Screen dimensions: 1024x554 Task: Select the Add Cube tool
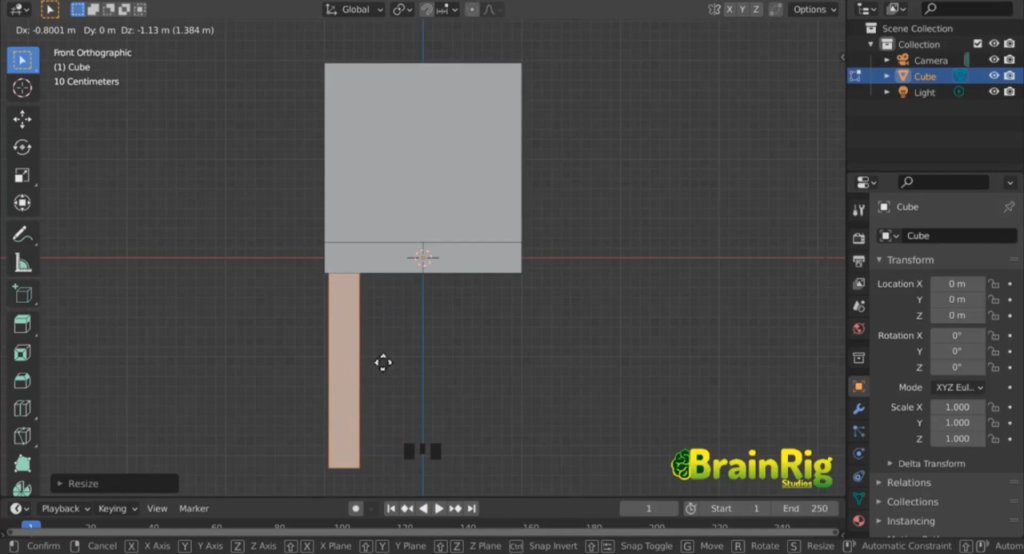pyautogui.click(x=22, y=294)
